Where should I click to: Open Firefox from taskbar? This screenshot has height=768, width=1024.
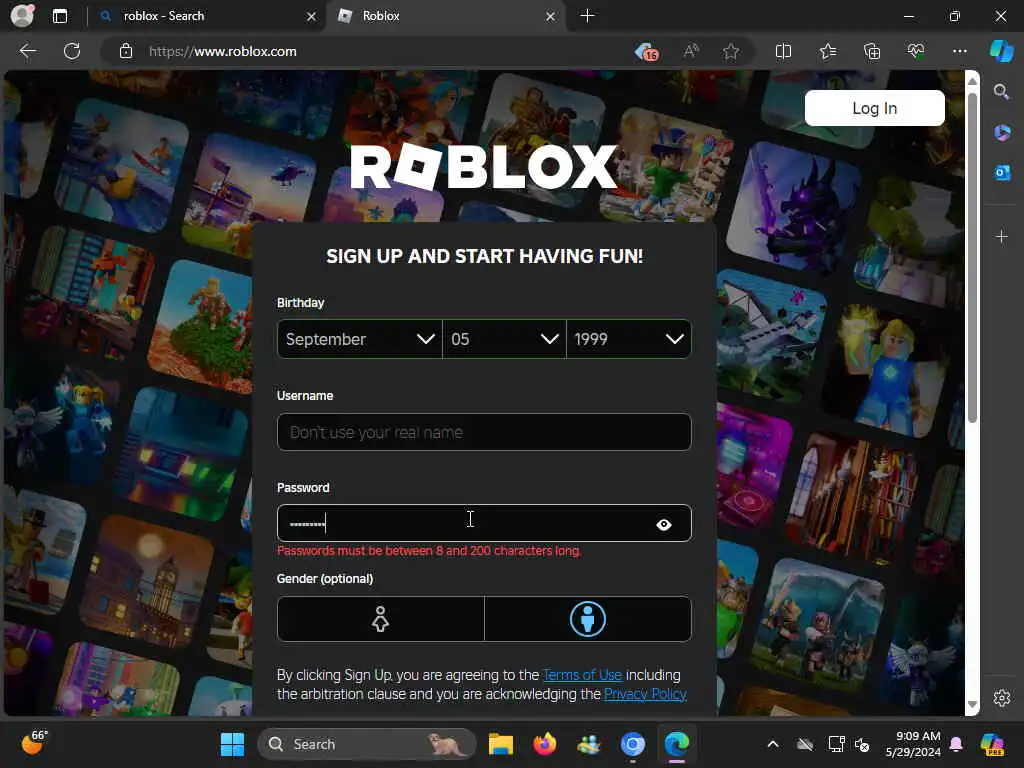(545, 744)
